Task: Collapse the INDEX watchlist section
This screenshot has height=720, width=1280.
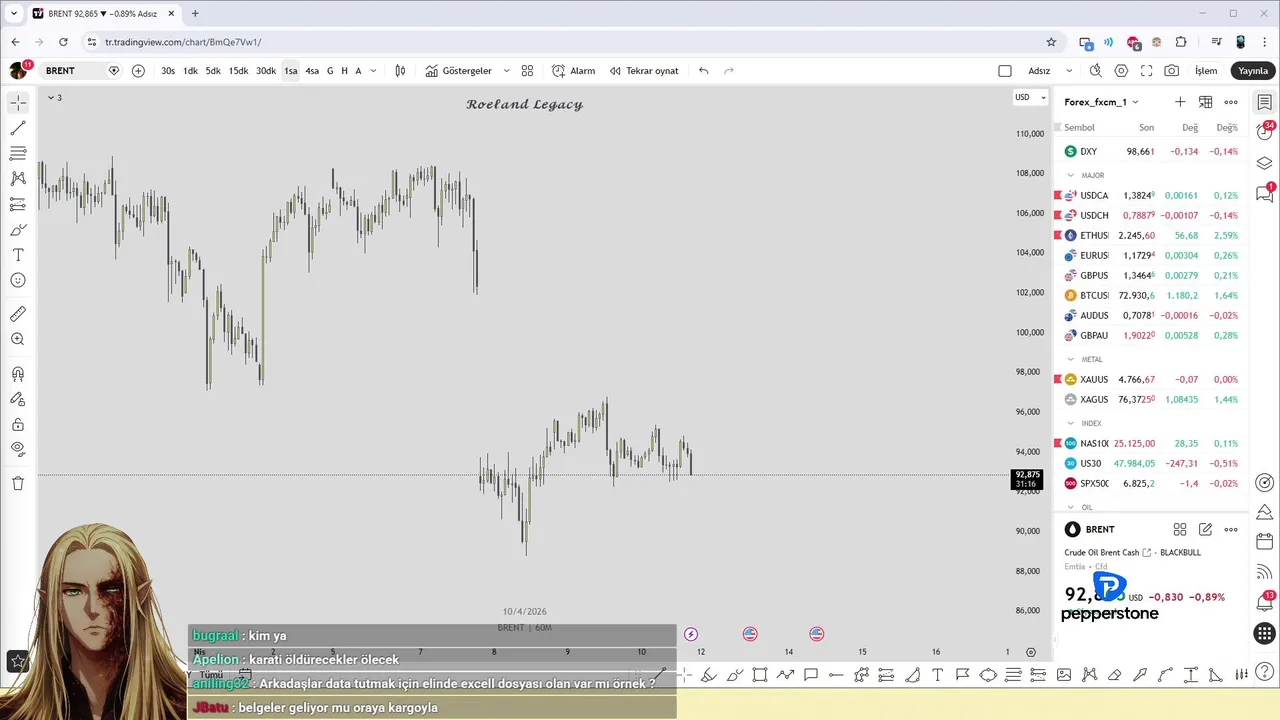Action: 1071,423
